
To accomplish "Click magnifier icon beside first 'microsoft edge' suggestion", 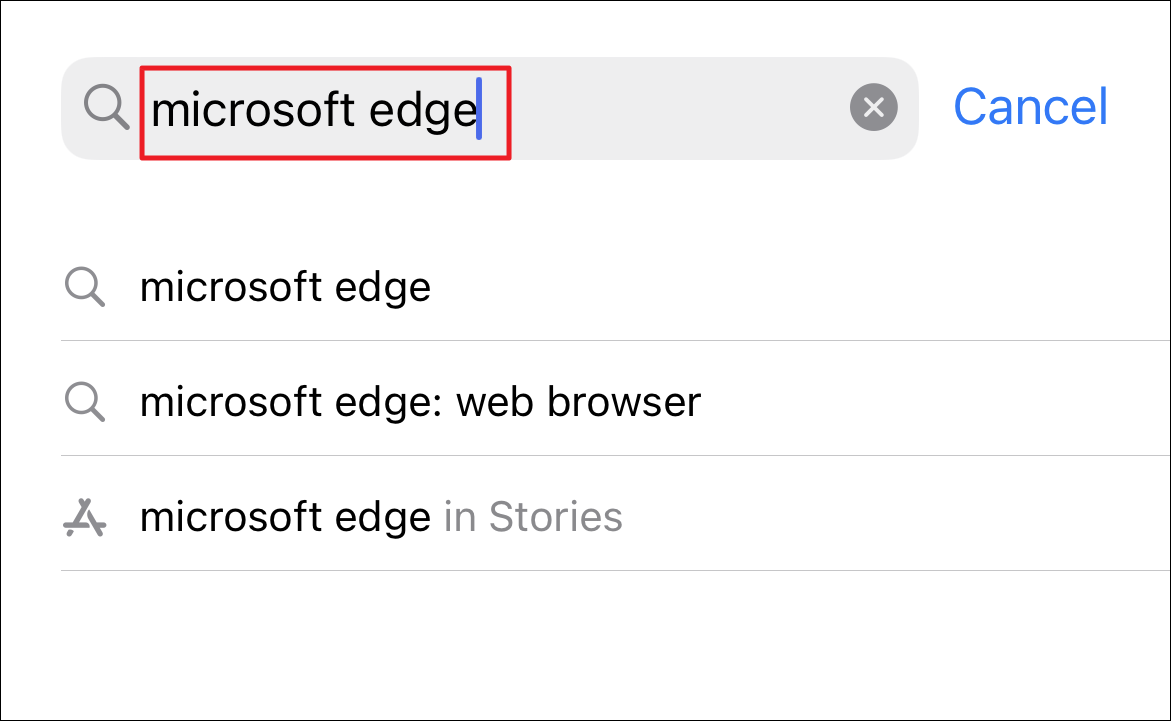I will pos(85,288).
